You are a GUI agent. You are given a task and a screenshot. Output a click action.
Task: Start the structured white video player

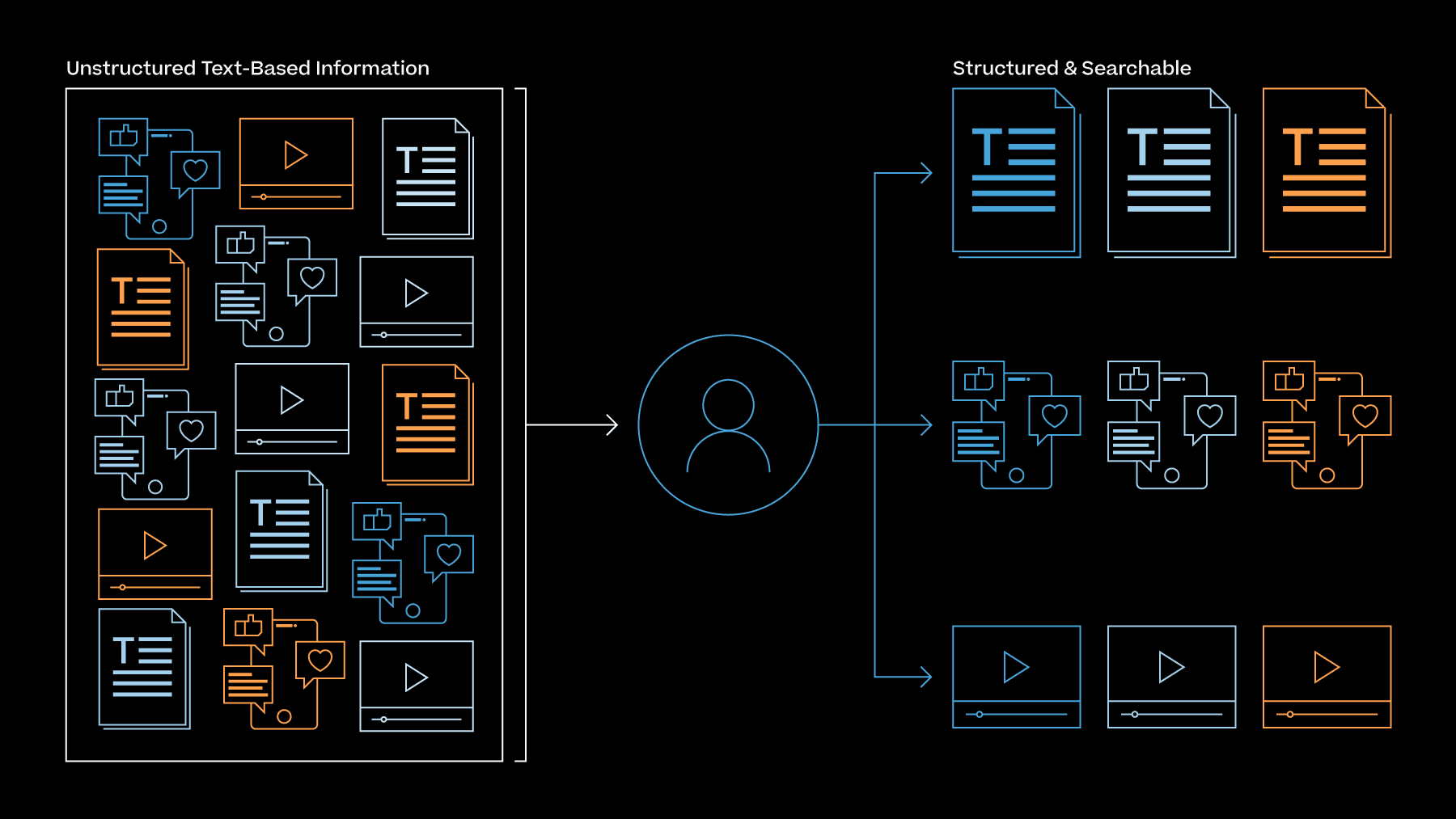pos(1171,667)
